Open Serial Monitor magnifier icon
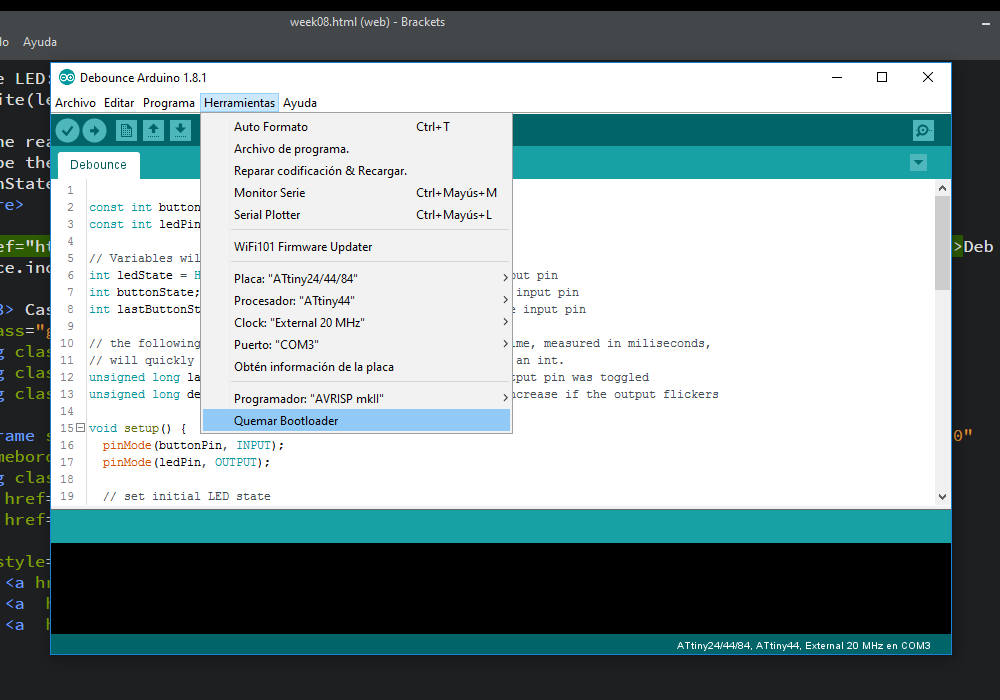The width and height of the screenshot is (1000, 700). (x=922, y=131)
